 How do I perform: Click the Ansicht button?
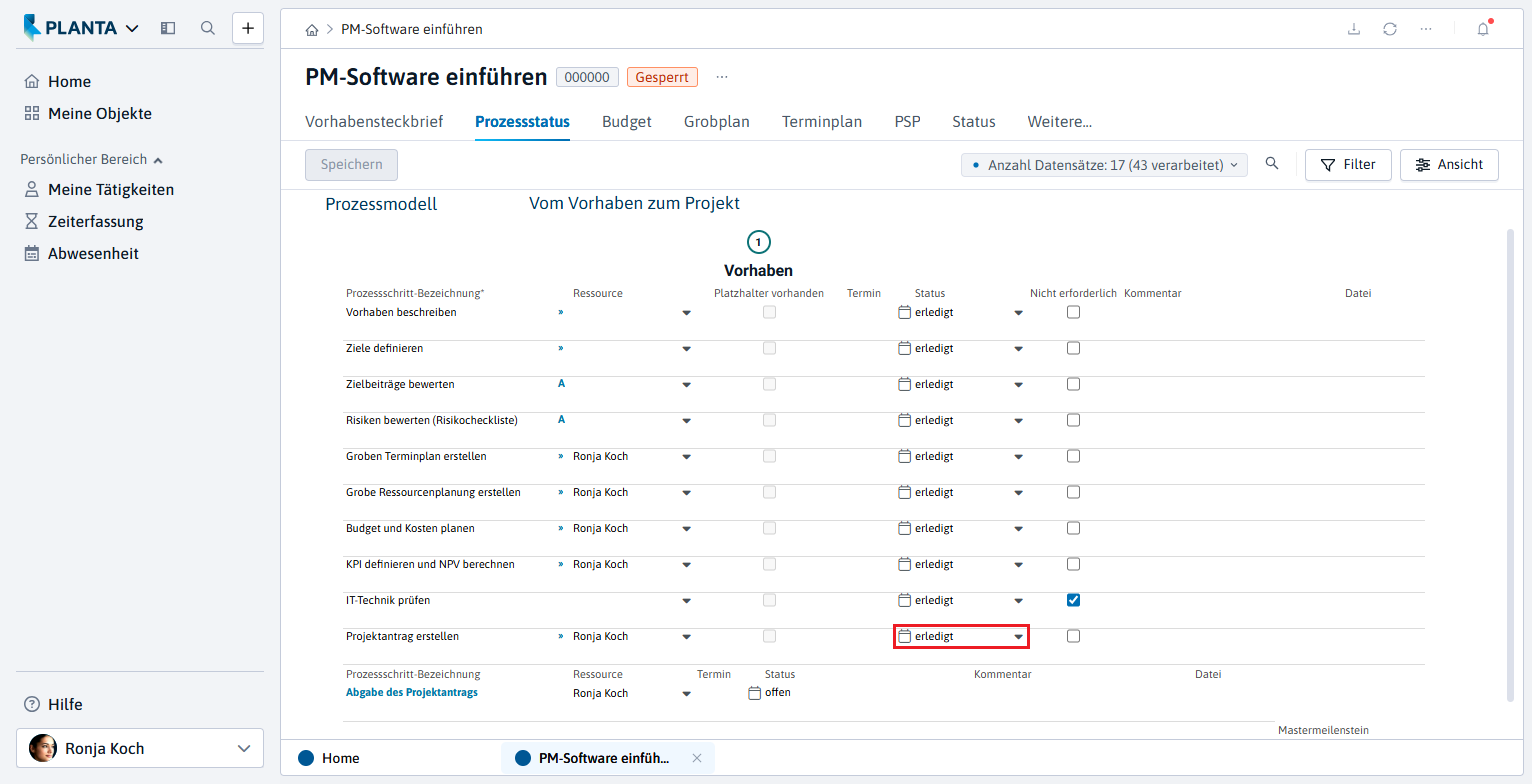click(1449, 165)
